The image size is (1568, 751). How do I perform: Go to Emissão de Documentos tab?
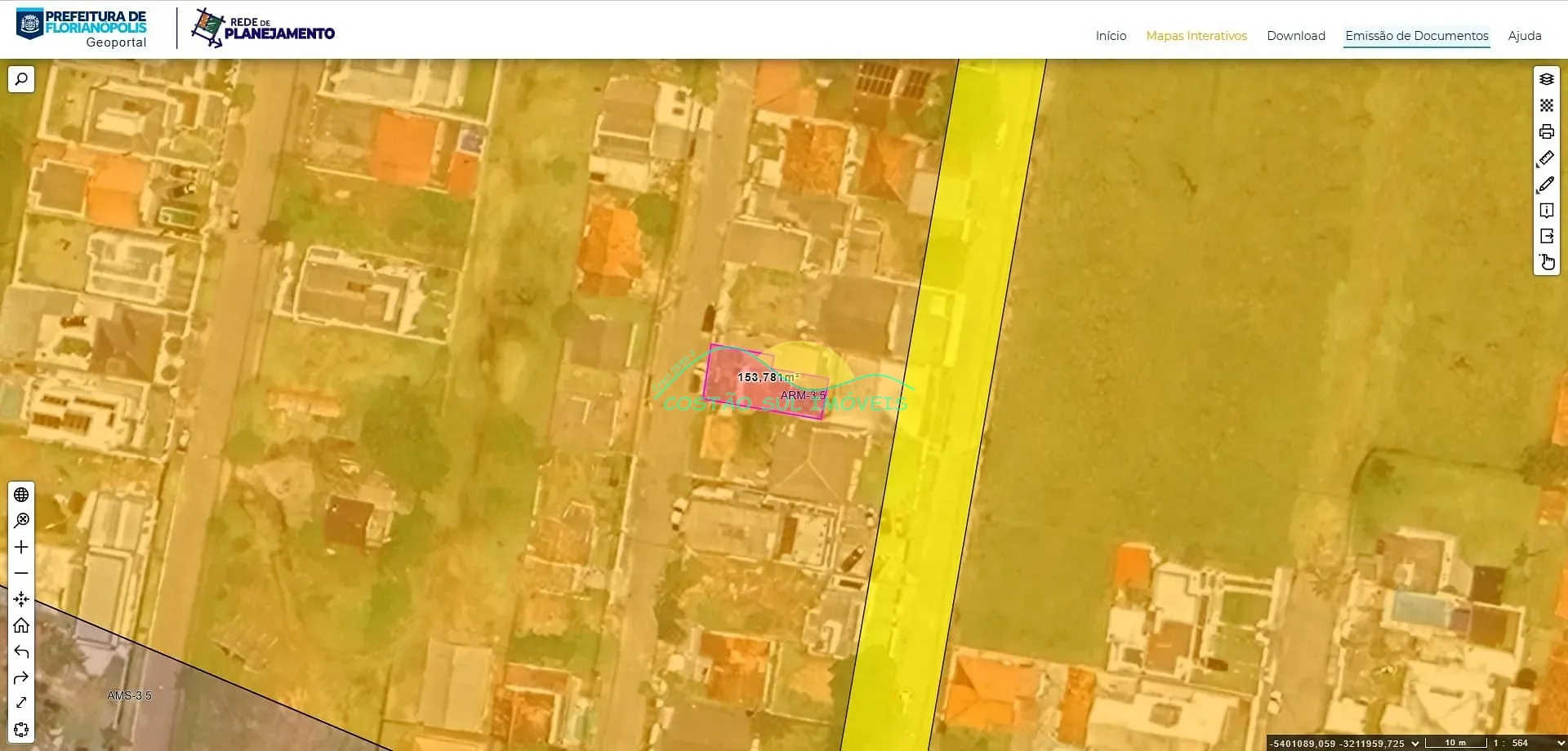(1416, 36)
